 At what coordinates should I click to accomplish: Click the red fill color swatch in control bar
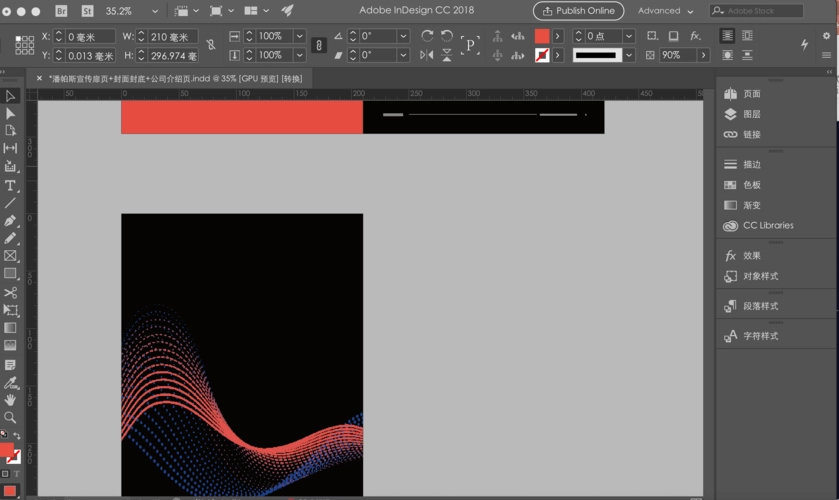541,36
